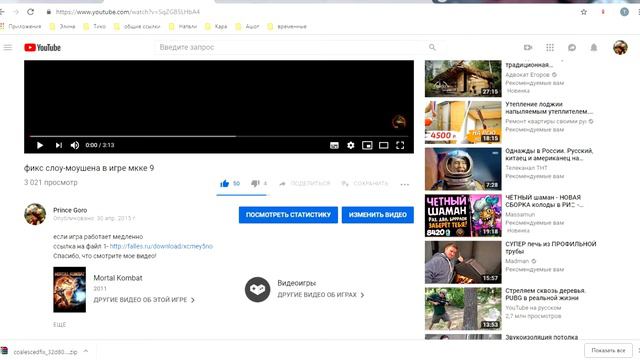640x360 pixels.
Task: Click the Изменить видео button
Action: pos(378,215)
